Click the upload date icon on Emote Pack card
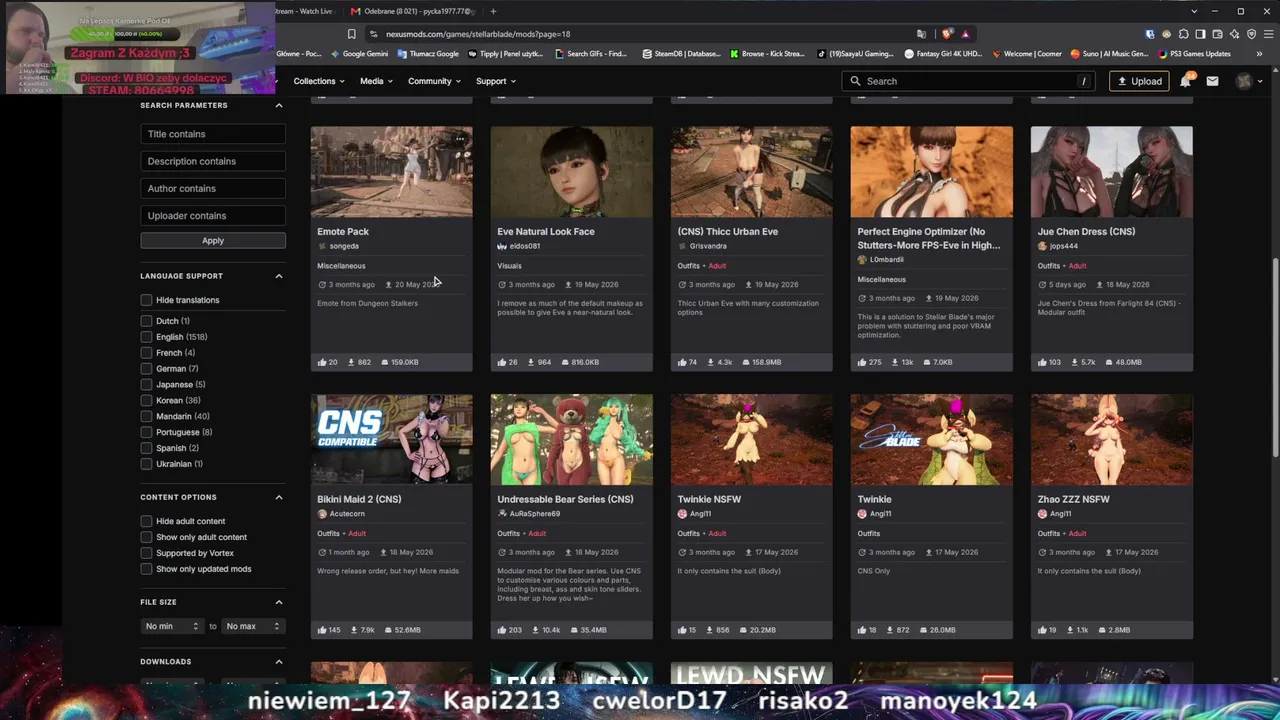Screen dimensions: 1280x720 pyautogui.click(x=389, y=284)
